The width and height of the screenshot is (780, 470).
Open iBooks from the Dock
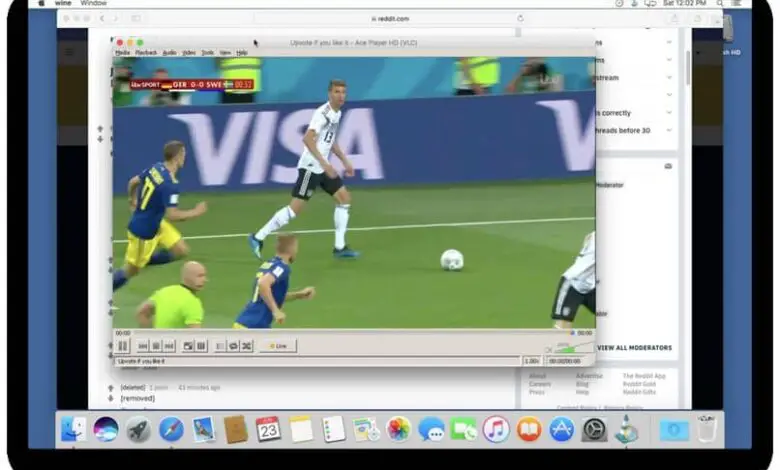[x=529, y=429]
